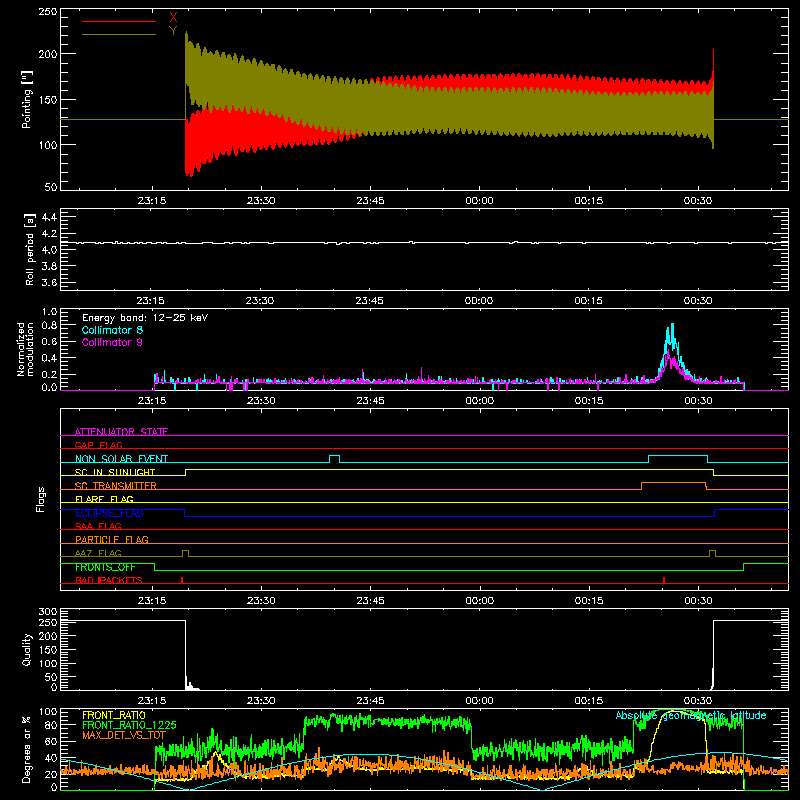Click the FRONTS_OFF flag label
The image size is (800, 800).
click(105, 567)
